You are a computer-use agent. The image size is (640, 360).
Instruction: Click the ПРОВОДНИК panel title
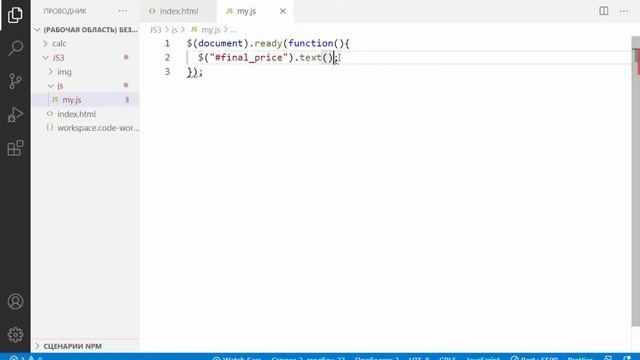point(65,11)
